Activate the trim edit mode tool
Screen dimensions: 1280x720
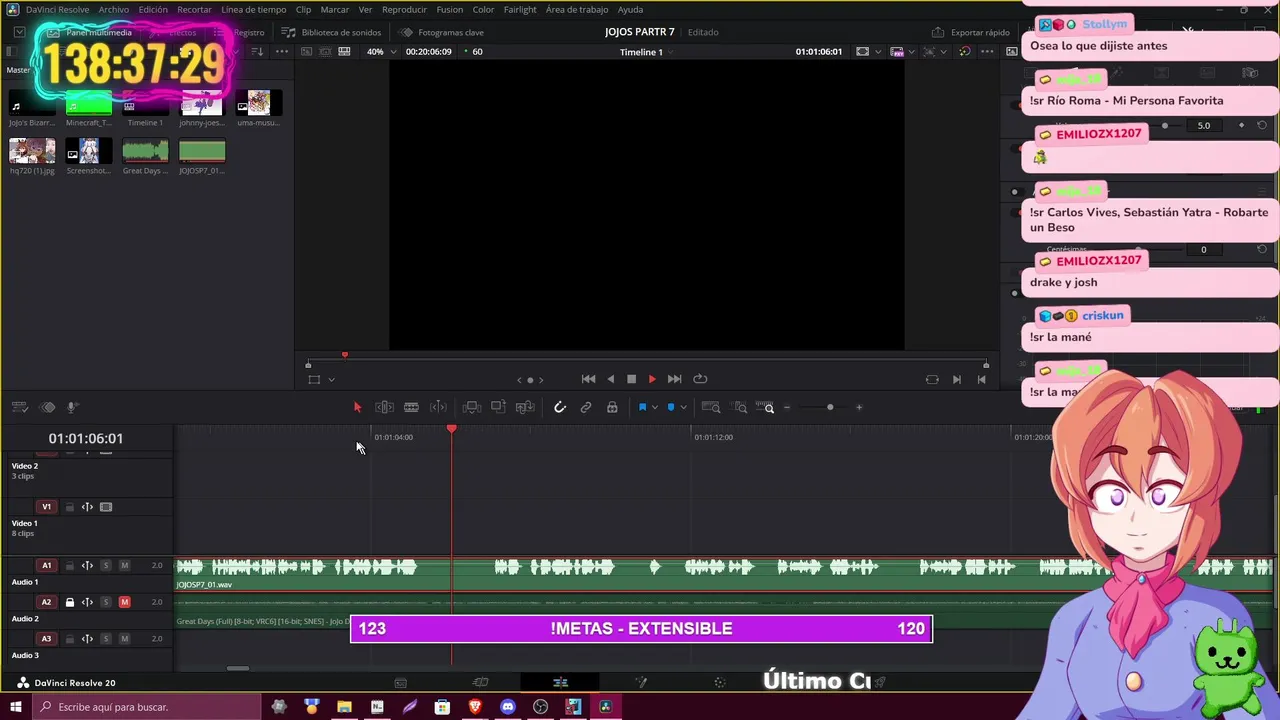384,407
